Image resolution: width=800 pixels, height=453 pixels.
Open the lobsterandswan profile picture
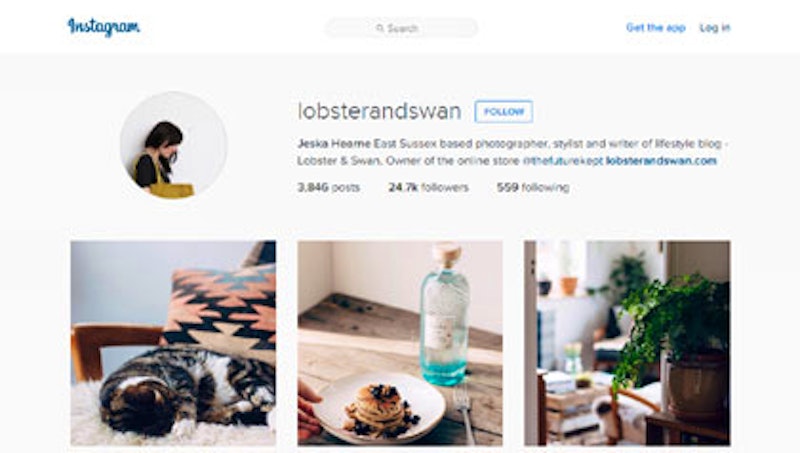[173, 145]
